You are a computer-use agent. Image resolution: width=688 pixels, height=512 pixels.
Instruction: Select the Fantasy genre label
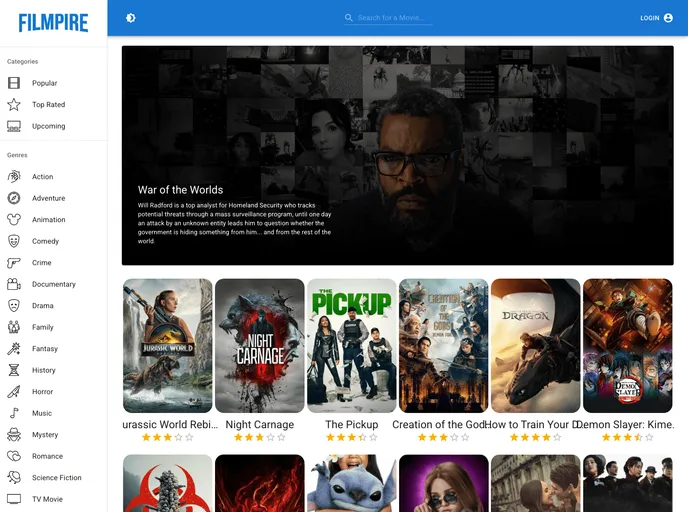pyautogui.click(x=45, y=348)
